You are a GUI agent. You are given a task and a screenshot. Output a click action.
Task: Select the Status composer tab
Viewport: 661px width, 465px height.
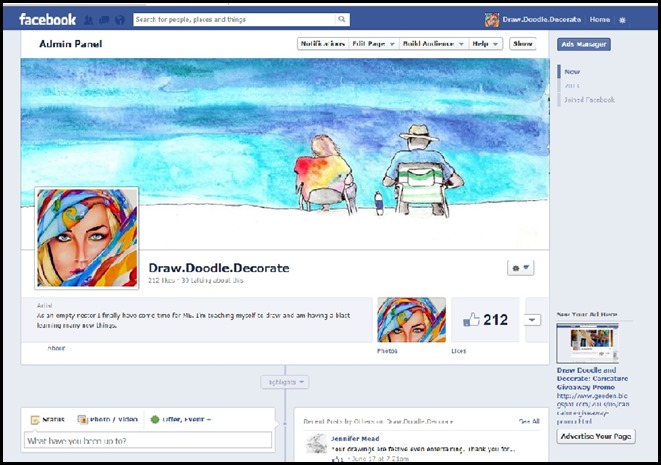[x=48, y=419]
